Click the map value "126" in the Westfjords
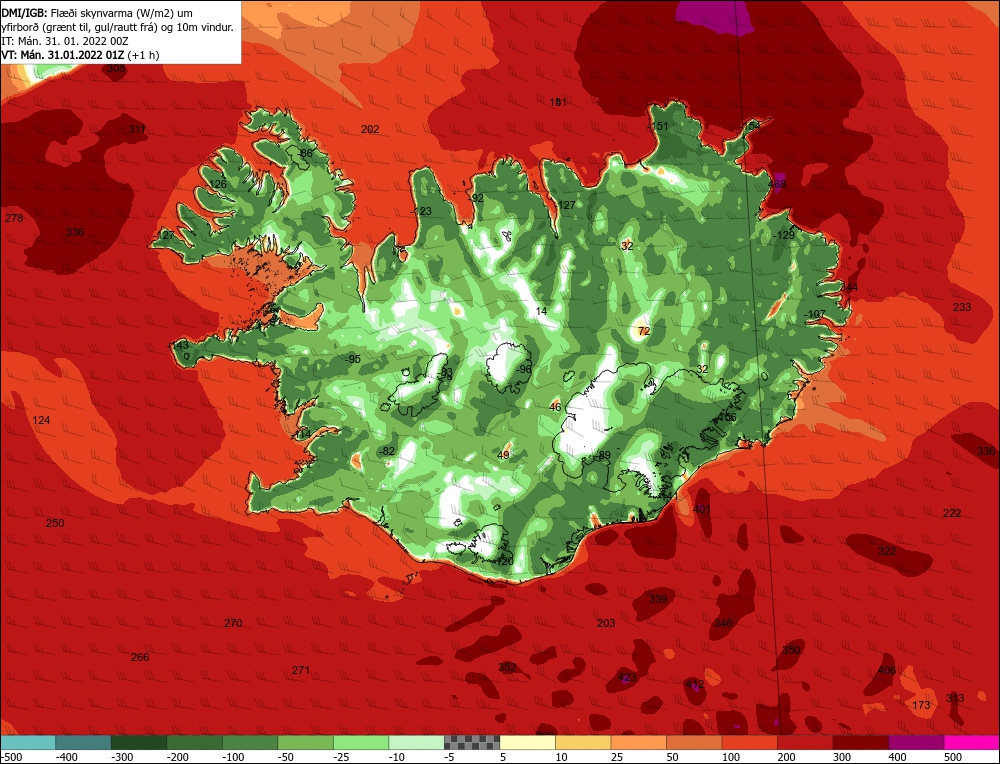1000x764 pixels. [217, 184]
